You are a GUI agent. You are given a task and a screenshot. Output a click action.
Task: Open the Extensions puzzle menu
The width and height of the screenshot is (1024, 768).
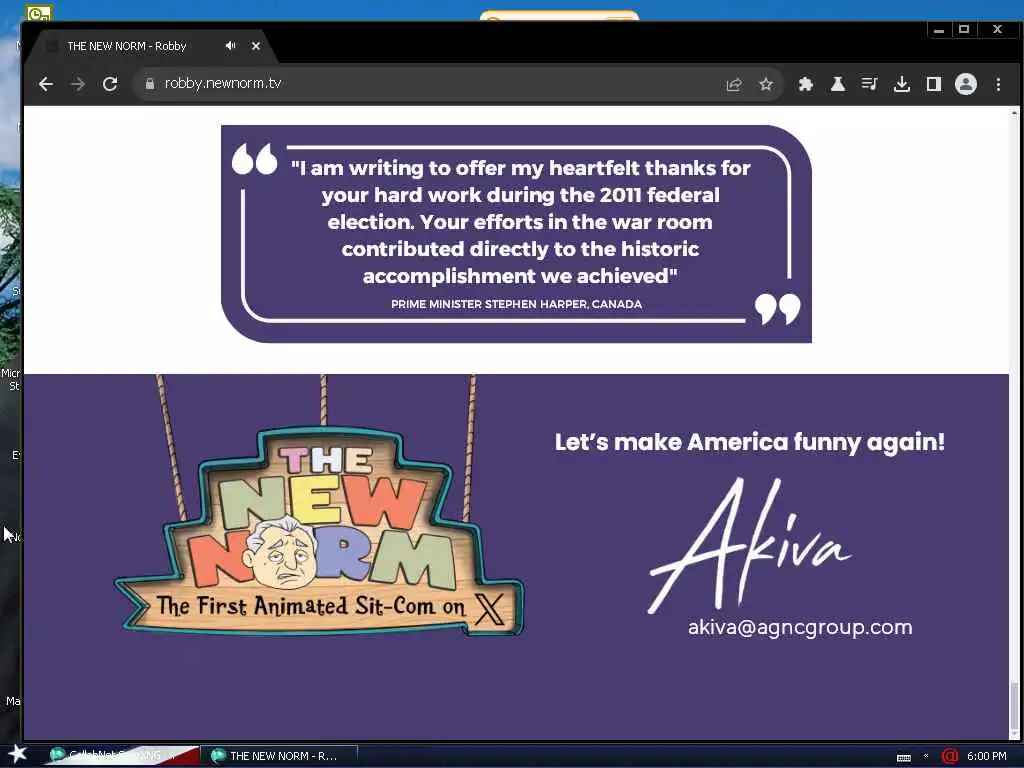click(x=806, y=84)
